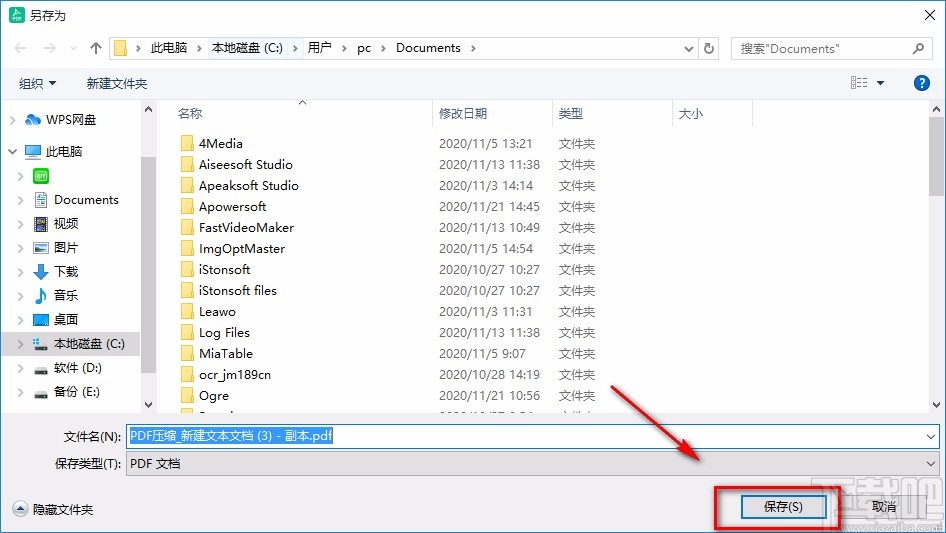Select the Aiseesoft Studio folder

(x=246, y=165)
